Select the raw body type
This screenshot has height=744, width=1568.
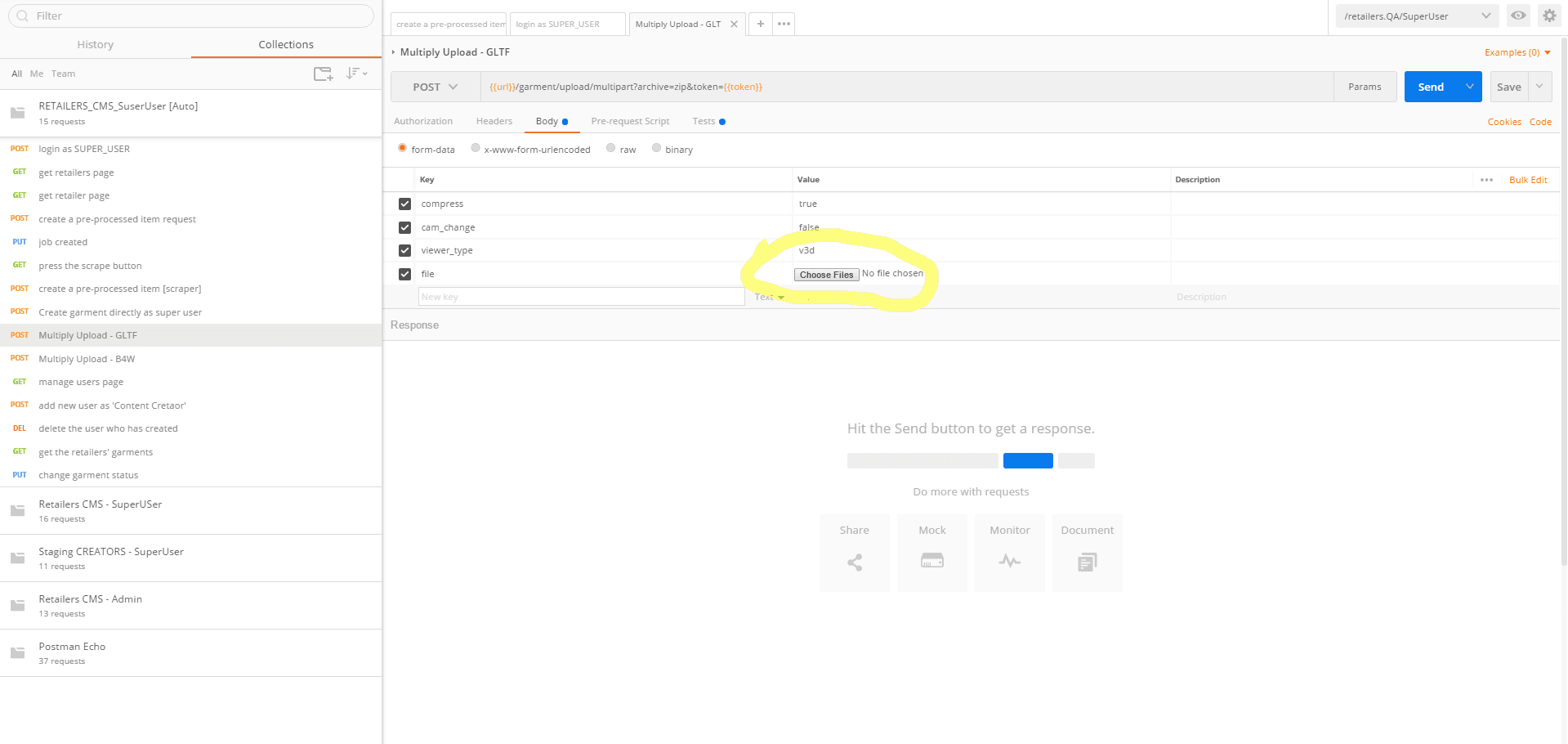pyautogui.click(x=610, y=148)
